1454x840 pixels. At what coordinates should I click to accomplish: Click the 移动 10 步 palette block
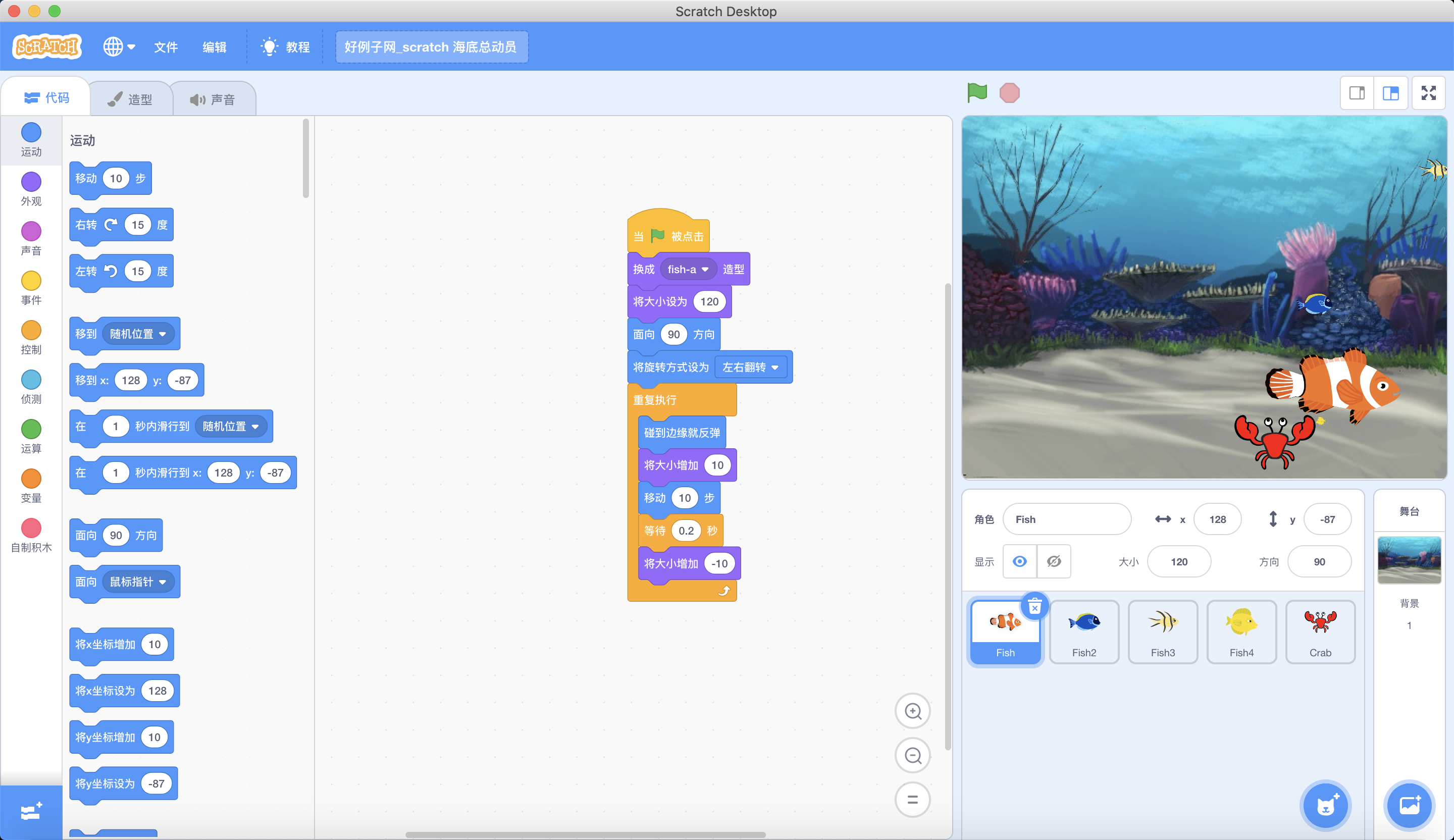point(110,178)
